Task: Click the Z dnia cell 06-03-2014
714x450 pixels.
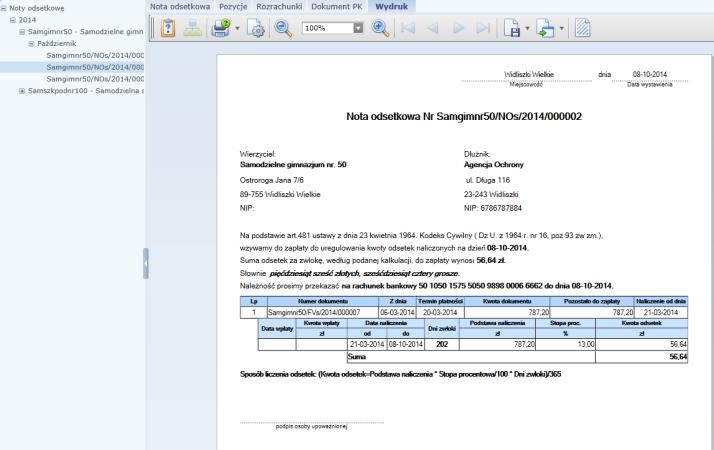Action: [398, 312]
